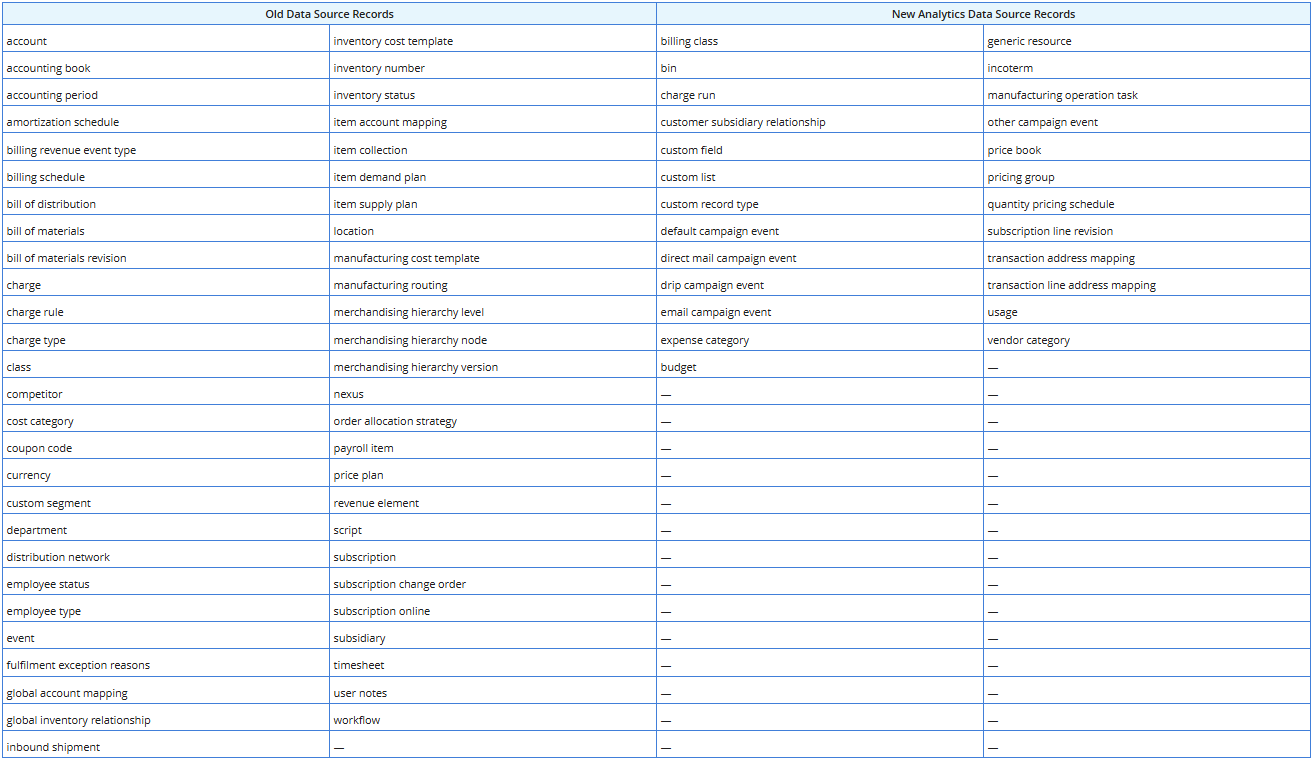Select 'fulfilment exception reasons' cell
This screenshot has height=760, width=1313.
point(78,665)
